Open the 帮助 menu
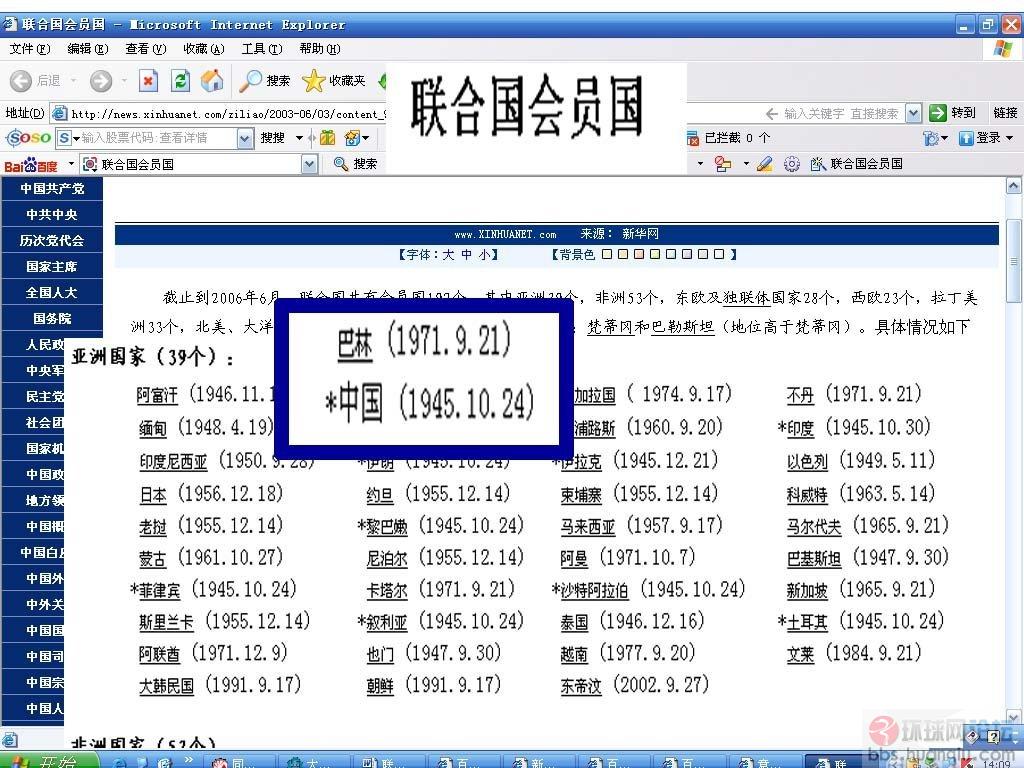Screen dimensions: 1024x768 click(320, 49)
